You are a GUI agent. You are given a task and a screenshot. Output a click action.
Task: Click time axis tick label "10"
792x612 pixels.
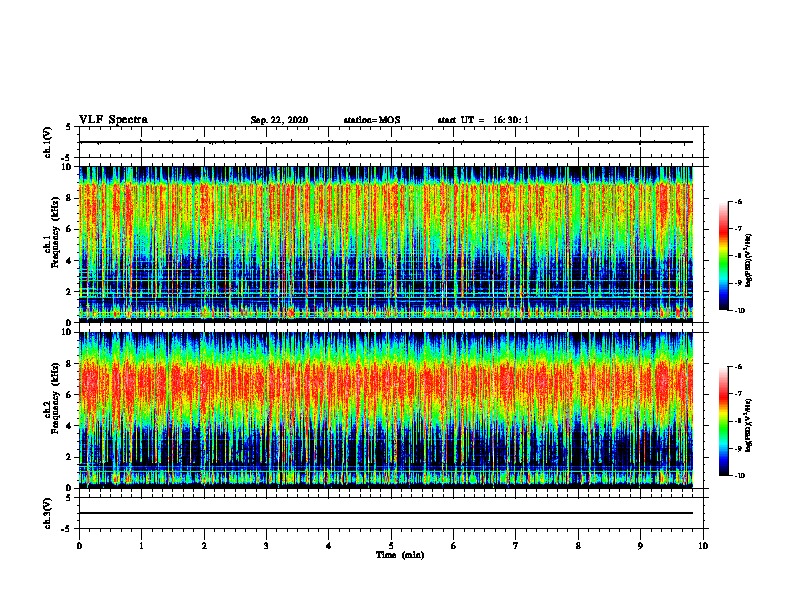(x=703, y=546)
